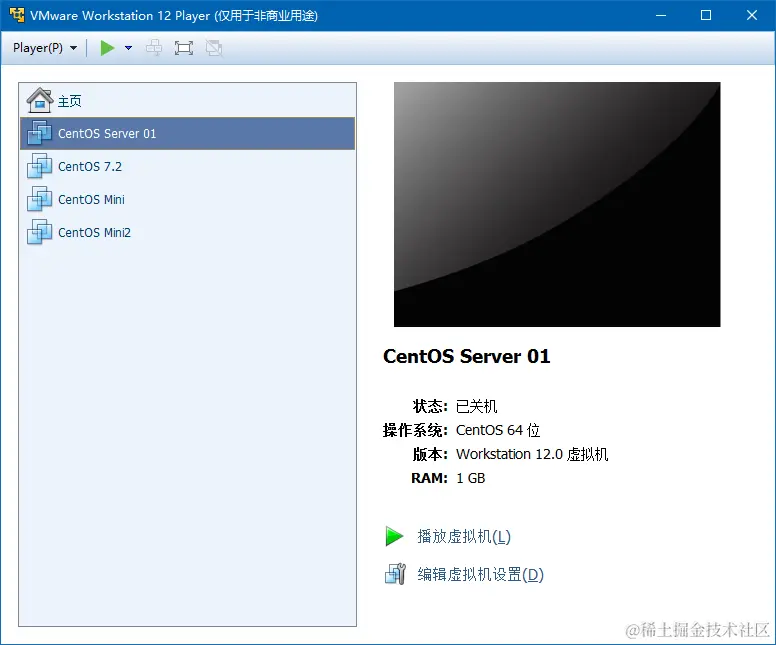This screenshot has height=645, width=776.
Task: Open the Player(P) menu
Action: coord(45,48)
